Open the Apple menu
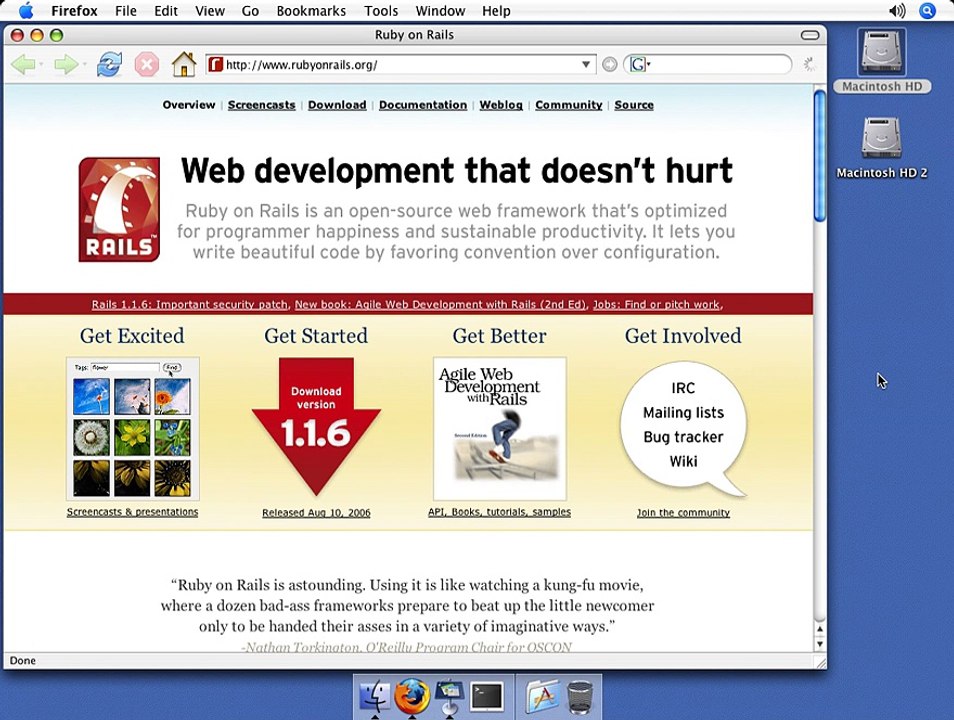954x720 pixels. [x=26, y=11]
